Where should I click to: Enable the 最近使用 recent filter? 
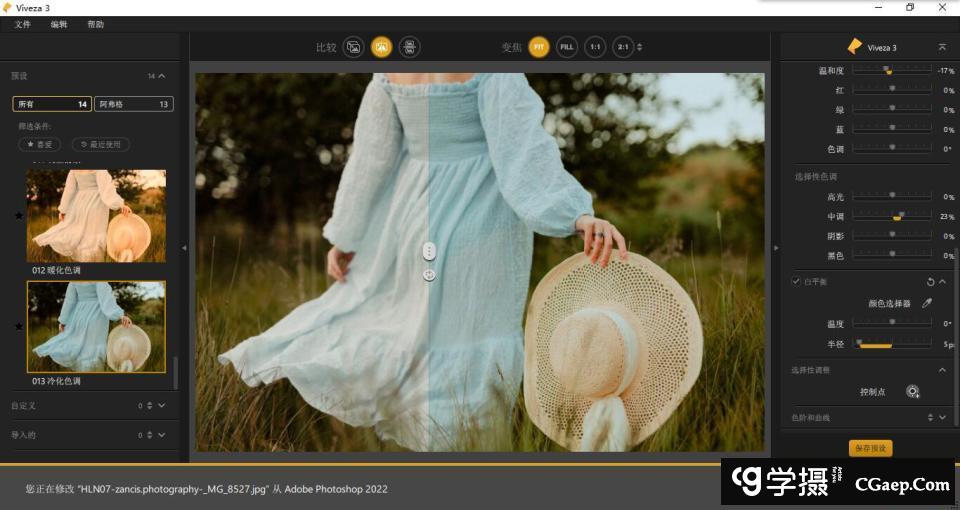[x=100, y=145]
